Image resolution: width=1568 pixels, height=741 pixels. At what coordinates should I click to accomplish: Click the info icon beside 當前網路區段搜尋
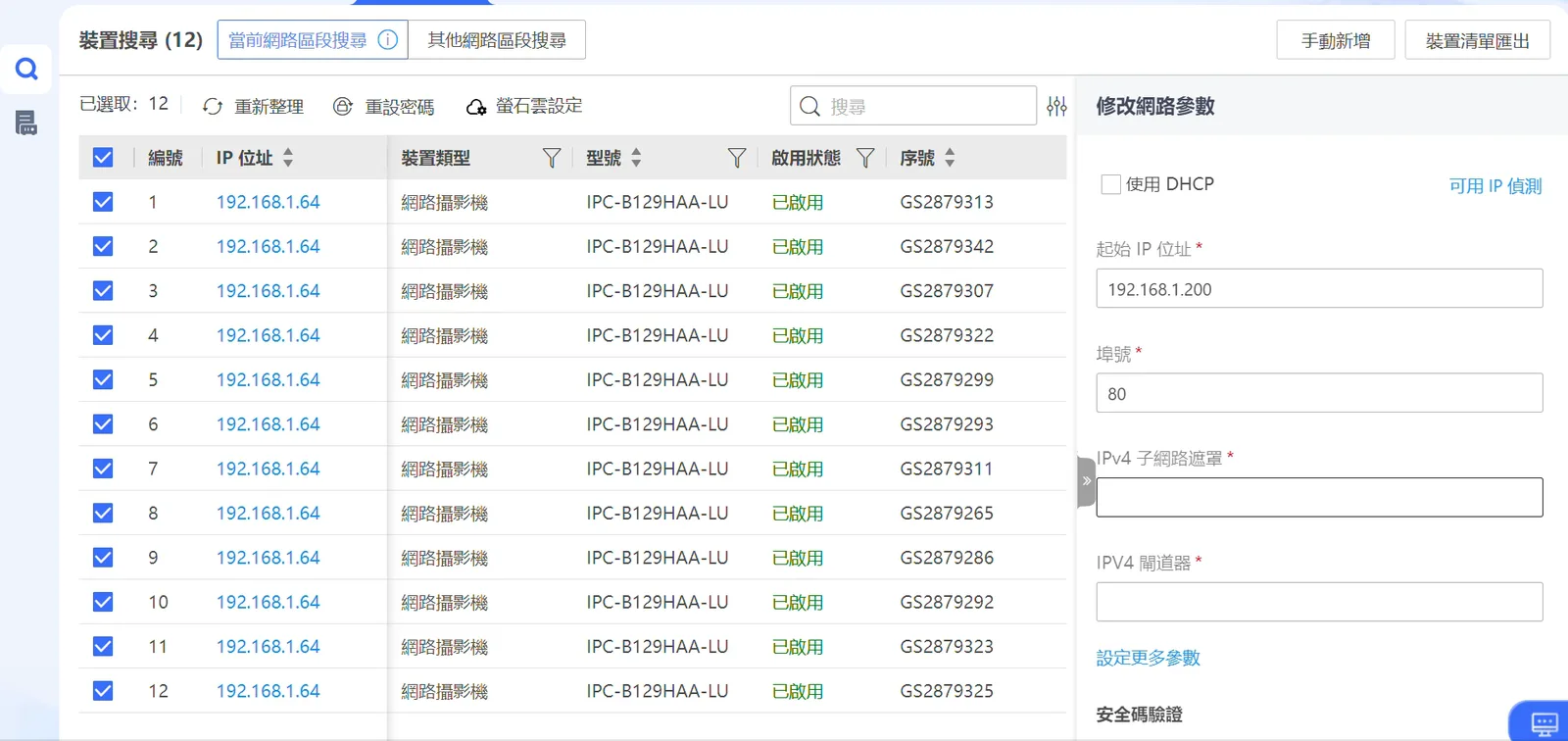pos(388,40)
